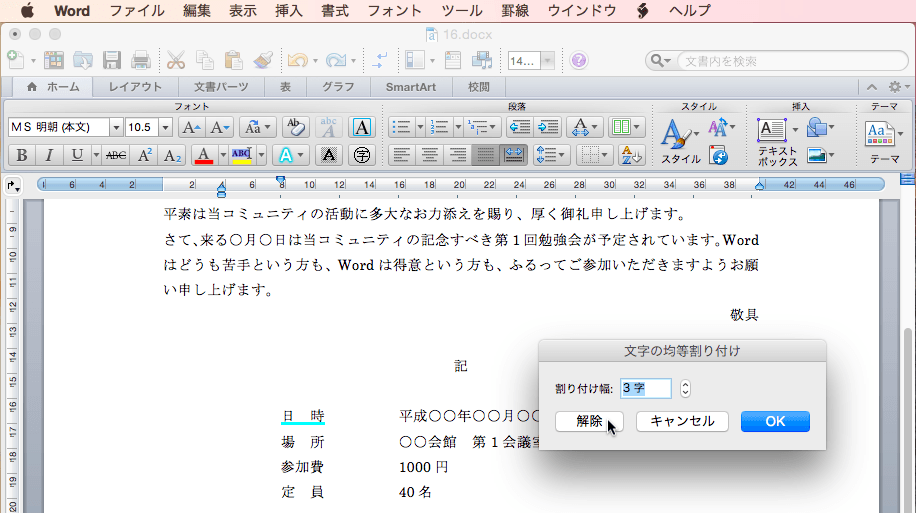Viewport: 916px width, 513px height.
Task: Click the スタイル button
Action: pyautogui.click(x=680, y=141)
